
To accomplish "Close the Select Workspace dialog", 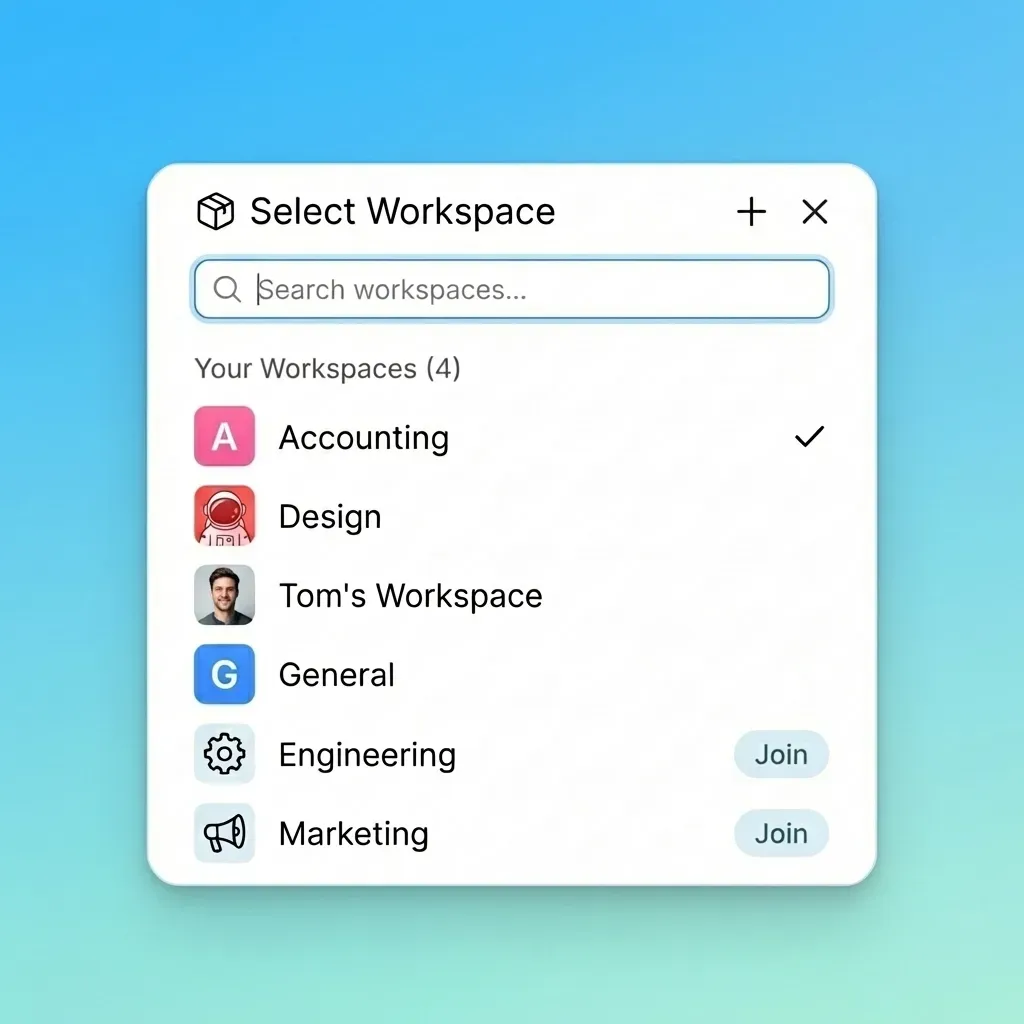I will pyautogui.click(x=815, y=211).
